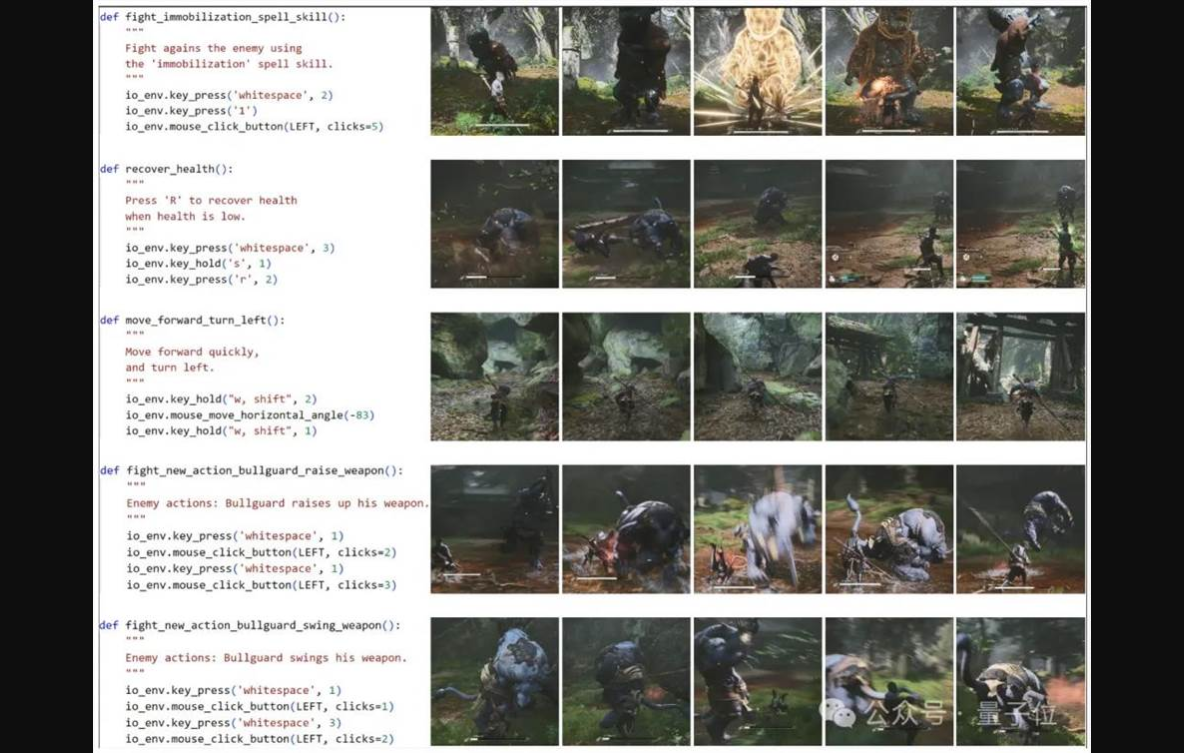
Task: Click the fight_new_action_bullguard_swing_weapon definition
Action: click(250, 625)
